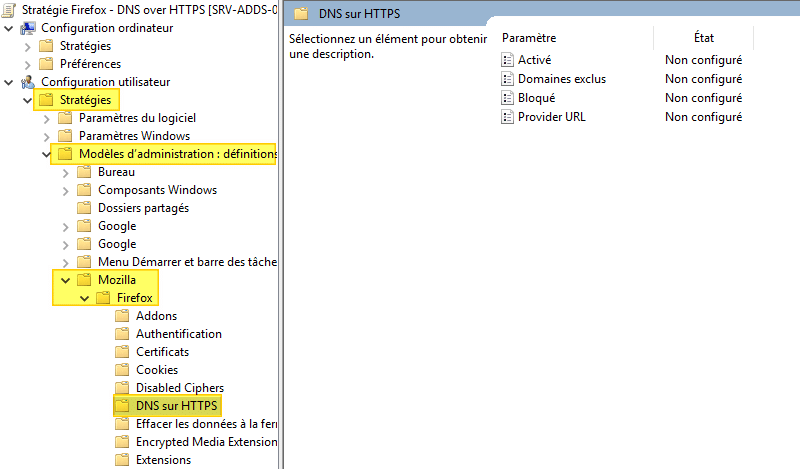
Task: Collapse the Configuration ordinateur node
Action: click(x=9, y=29)
